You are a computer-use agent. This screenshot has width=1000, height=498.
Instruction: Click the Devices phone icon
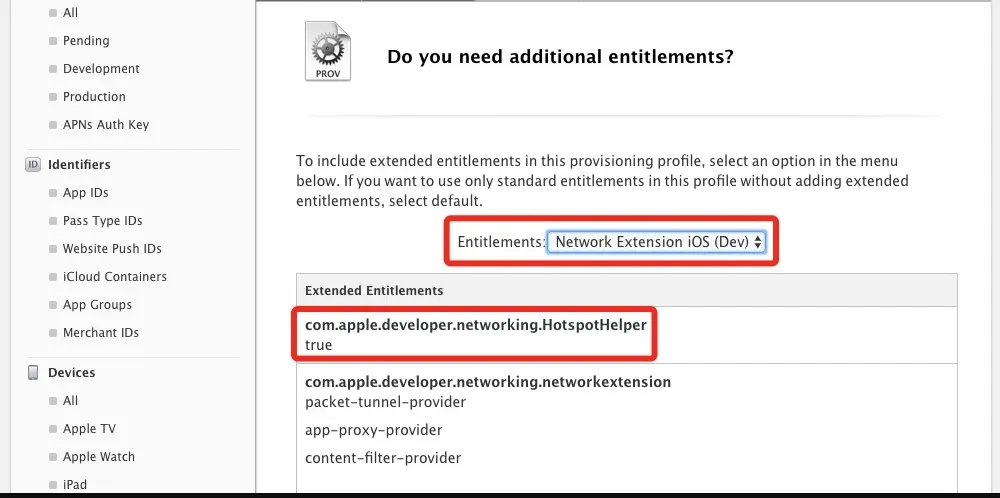[x=33, y=372]
